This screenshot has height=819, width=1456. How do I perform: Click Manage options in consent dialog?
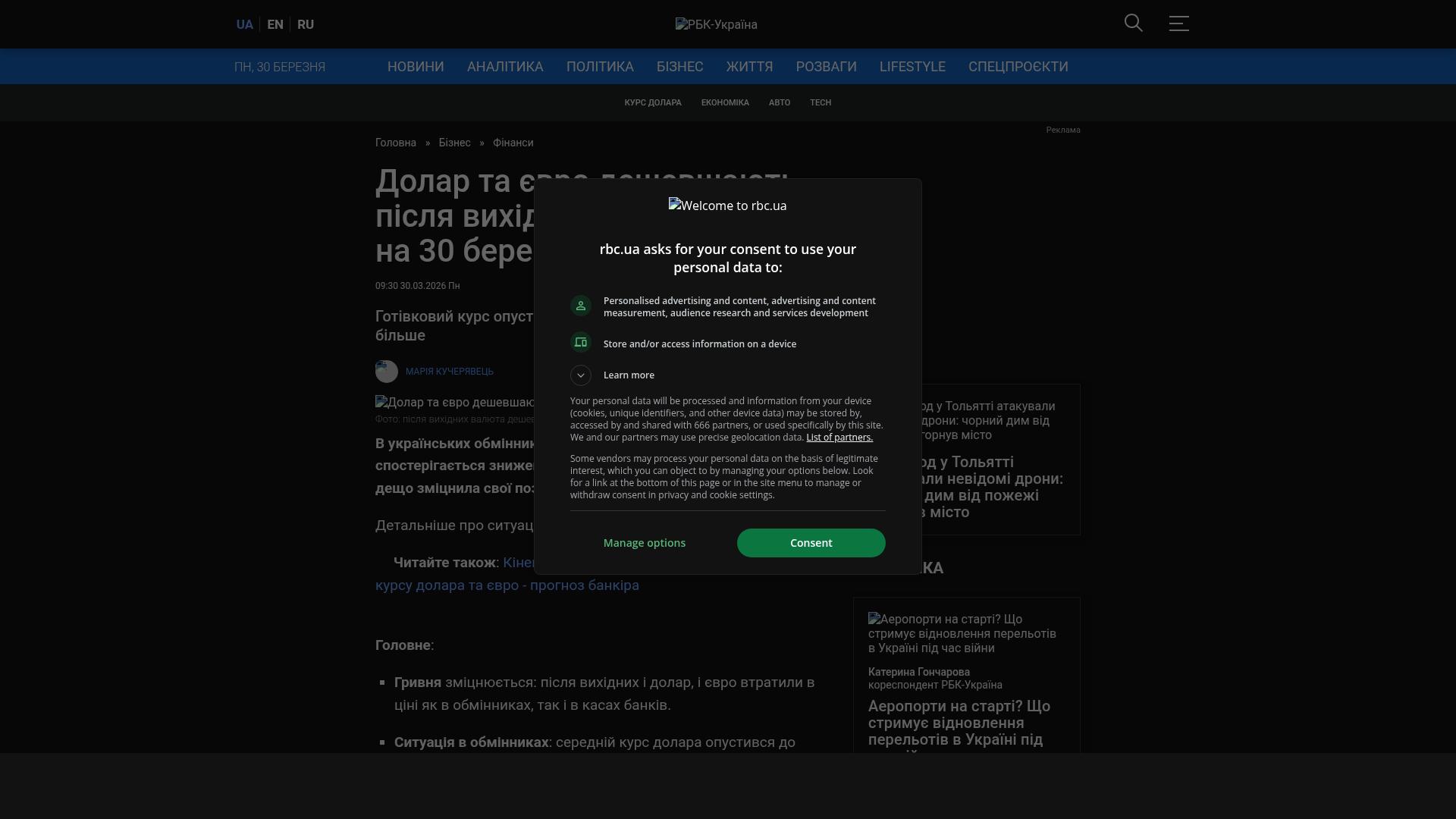(644, 543)
